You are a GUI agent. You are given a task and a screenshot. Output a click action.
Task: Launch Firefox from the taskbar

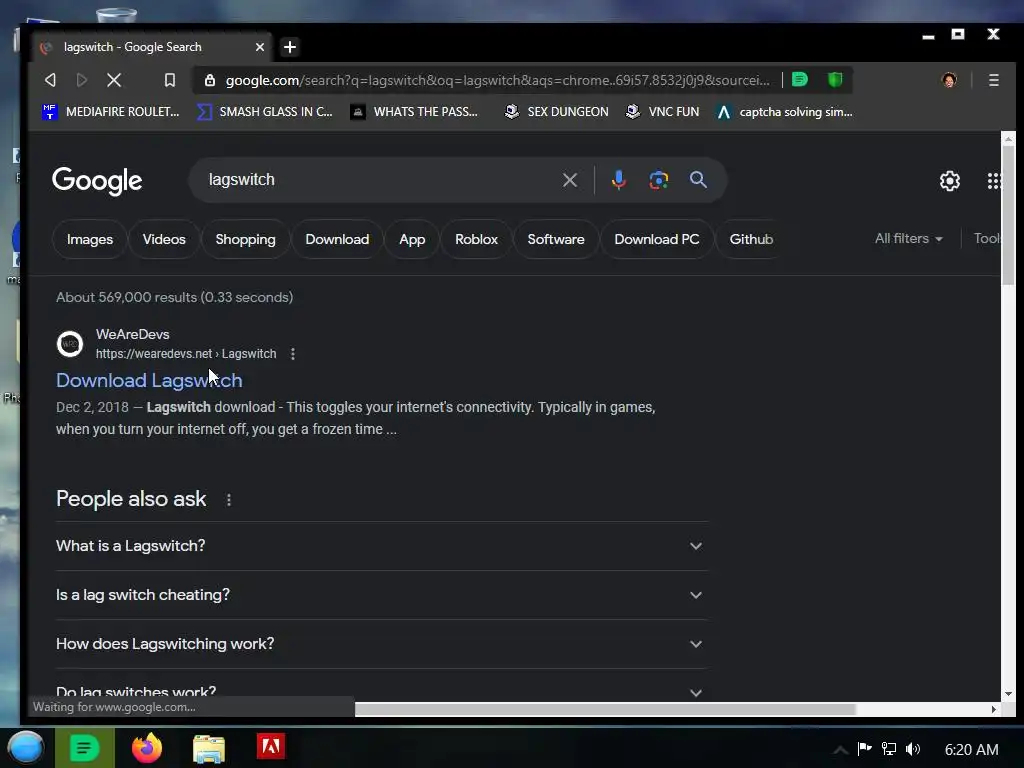coord(147,748)
